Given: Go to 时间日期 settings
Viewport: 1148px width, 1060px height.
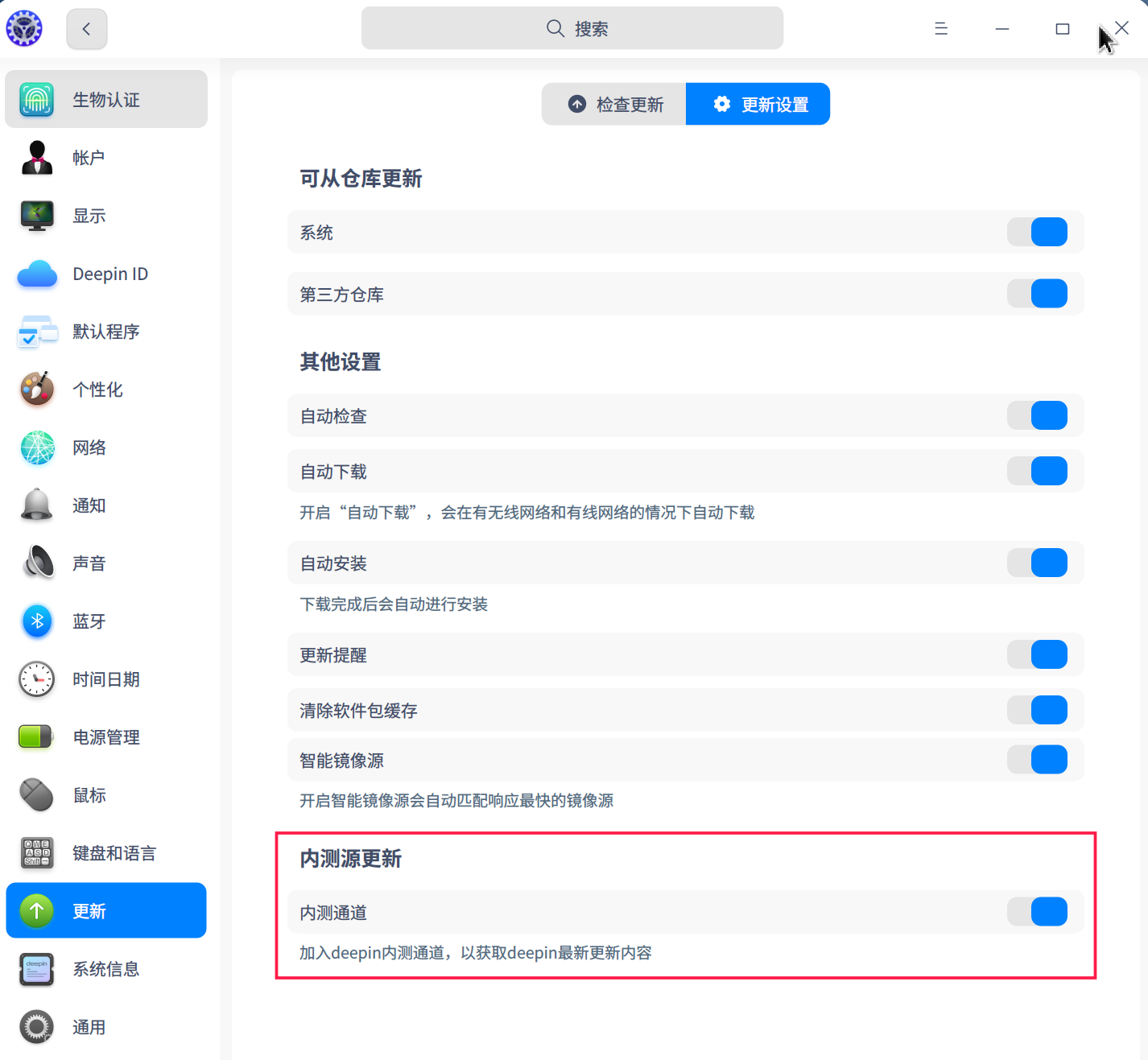Looking at the screenshot, I should 106,679.
